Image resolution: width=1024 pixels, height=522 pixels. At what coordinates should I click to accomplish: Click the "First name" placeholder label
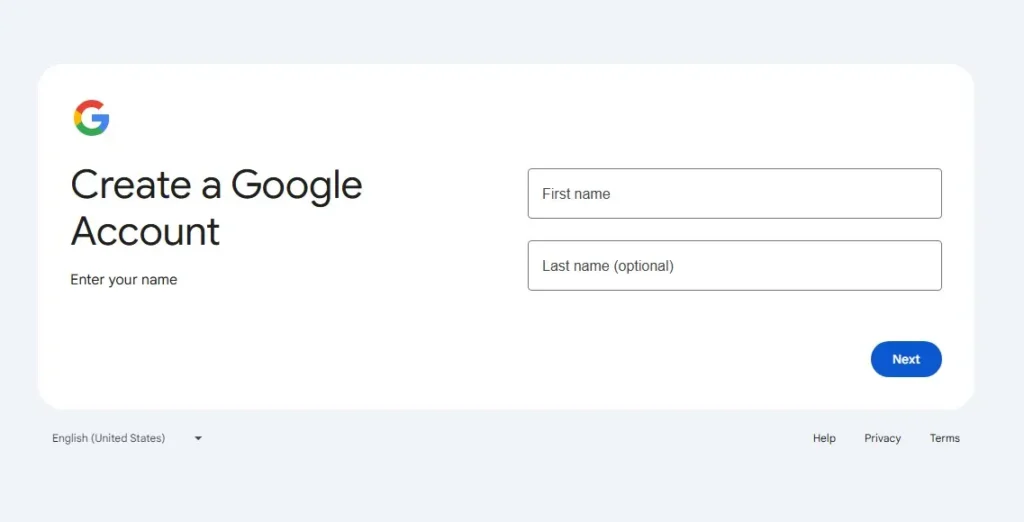(x=576, y=194)
